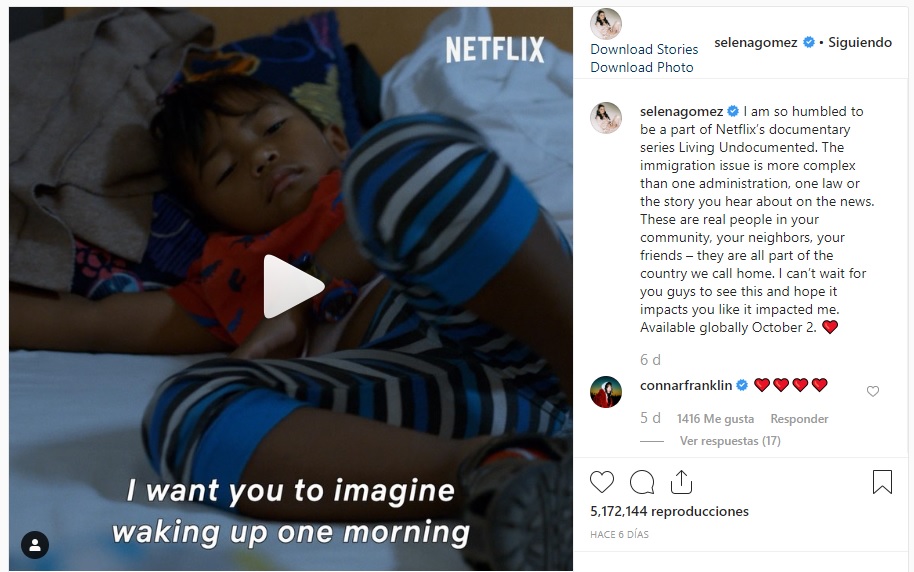Open 5,172,144 reproducciones view count
The image size is (914, 572).
click(x=669, y=511)
